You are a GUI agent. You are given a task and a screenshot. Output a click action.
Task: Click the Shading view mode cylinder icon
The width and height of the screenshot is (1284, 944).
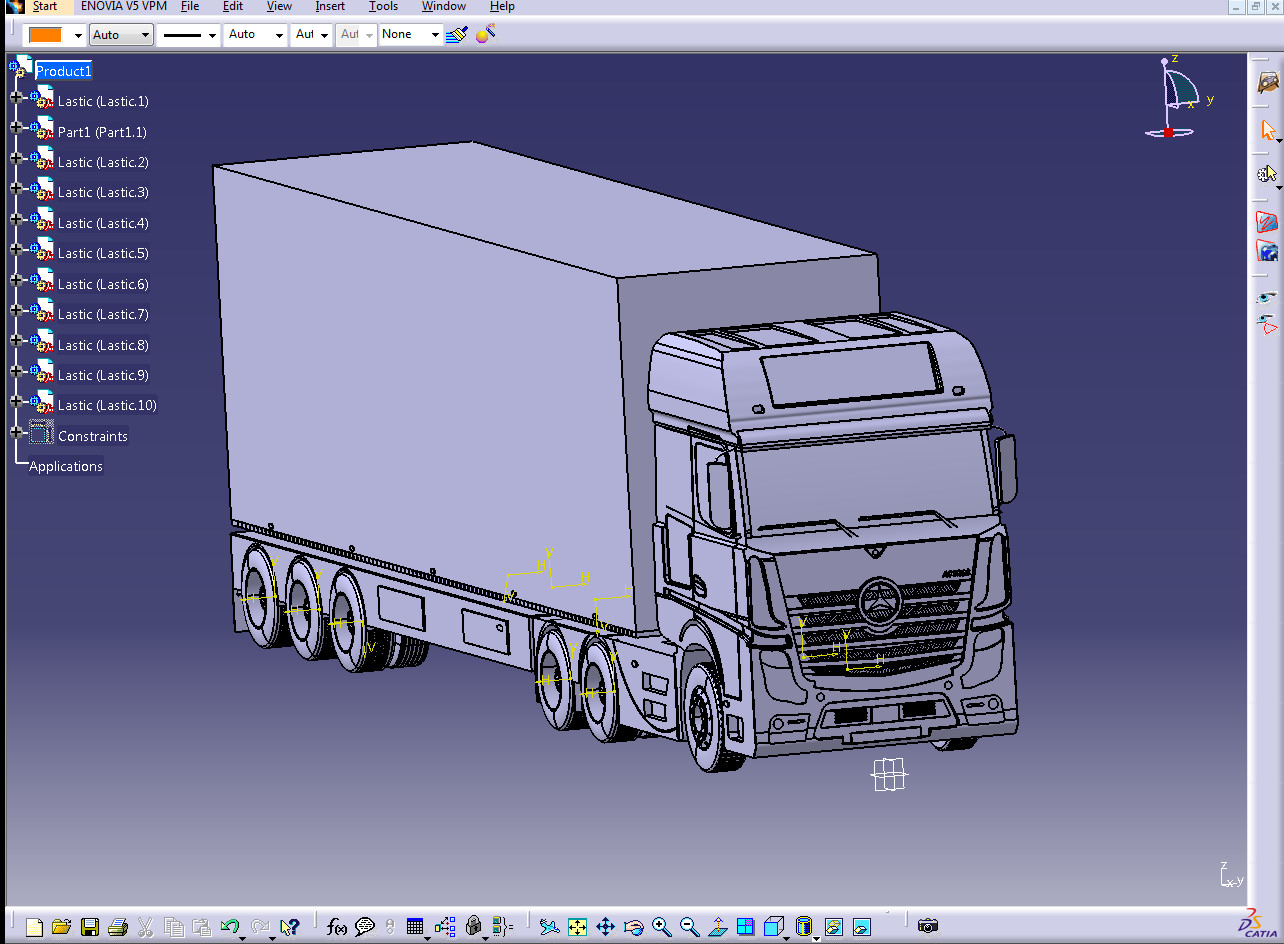(x=804, y=927)
